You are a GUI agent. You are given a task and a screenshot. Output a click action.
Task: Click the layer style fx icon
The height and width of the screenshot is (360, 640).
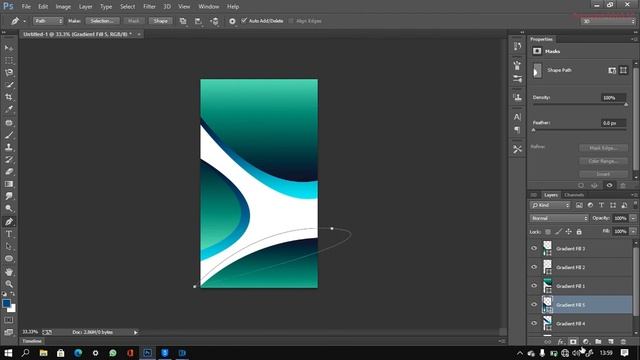pos(561,341)
